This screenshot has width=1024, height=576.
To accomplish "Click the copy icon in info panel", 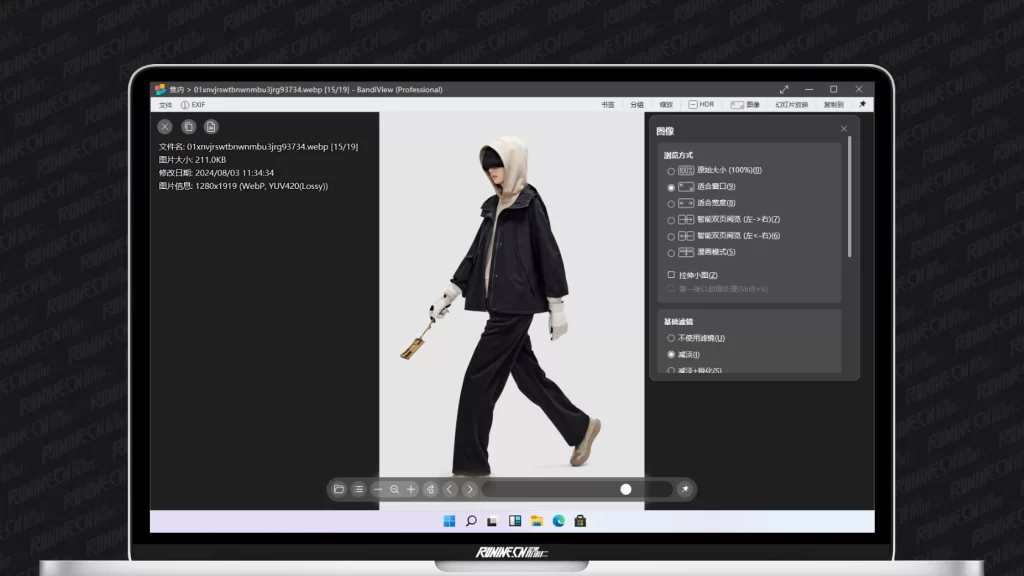I will [x=187, y=126].
